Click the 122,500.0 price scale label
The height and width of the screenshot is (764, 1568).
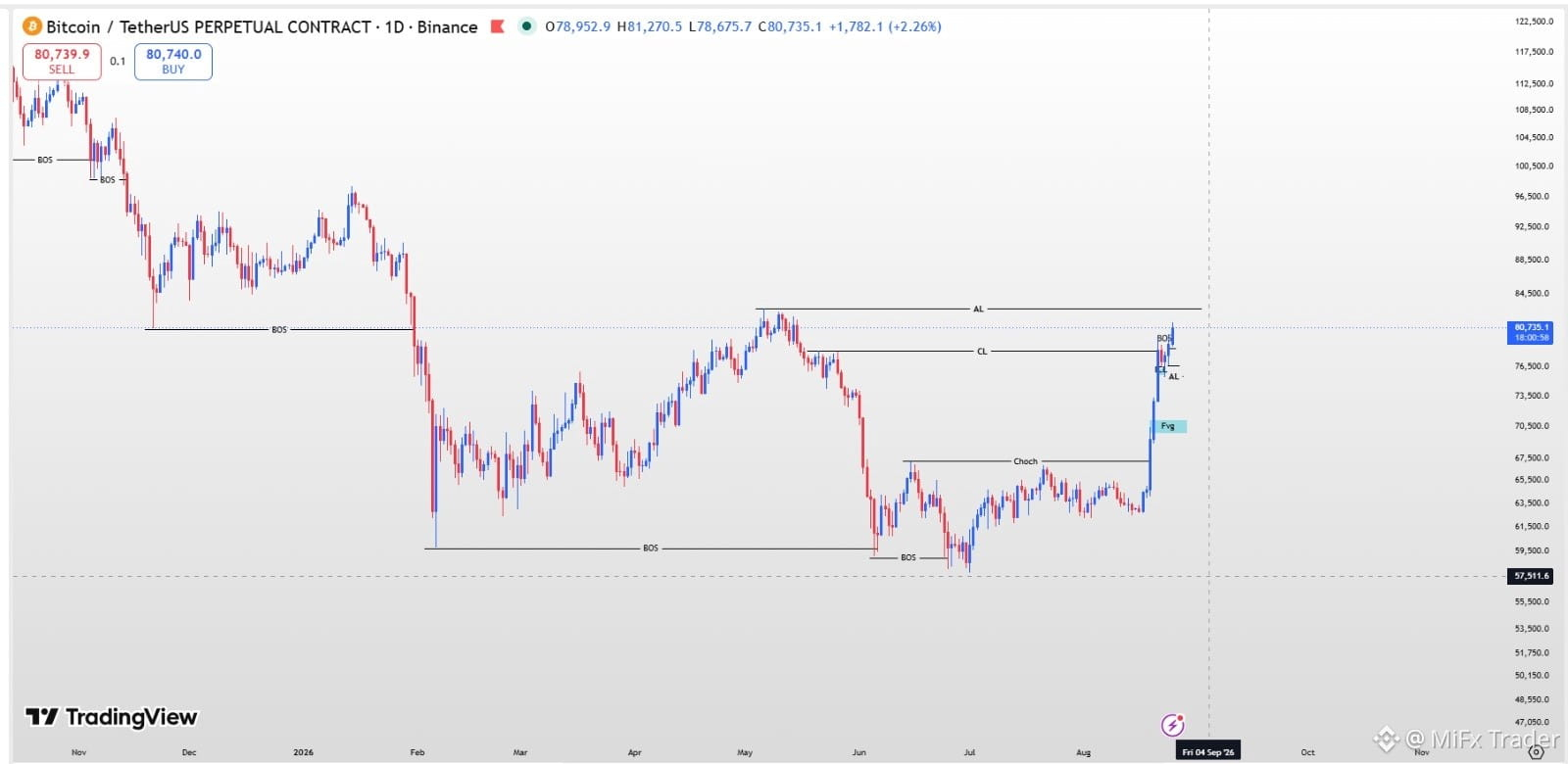1534,21
